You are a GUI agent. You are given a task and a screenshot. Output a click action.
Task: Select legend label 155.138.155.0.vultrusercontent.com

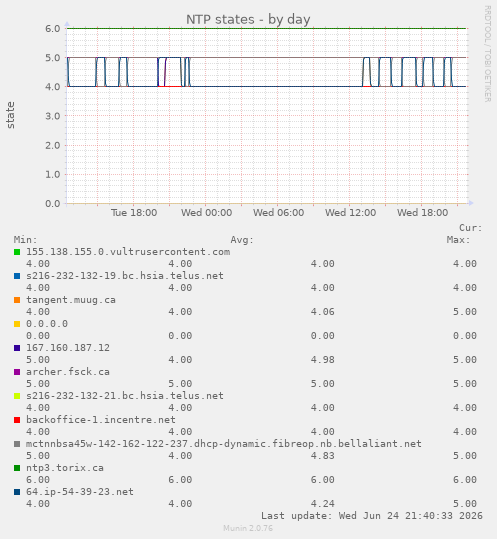click(128, 252)
